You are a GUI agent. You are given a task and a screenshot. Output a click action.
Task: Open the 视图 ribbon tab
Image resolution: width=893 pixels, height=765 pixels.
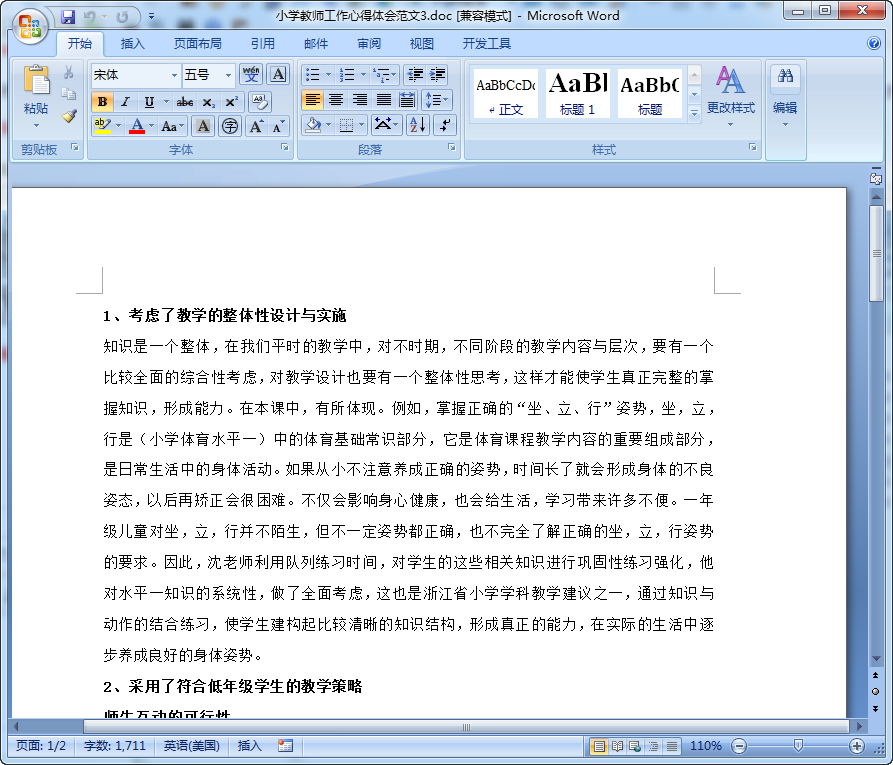pyautogui.click(x=421, y=44)
